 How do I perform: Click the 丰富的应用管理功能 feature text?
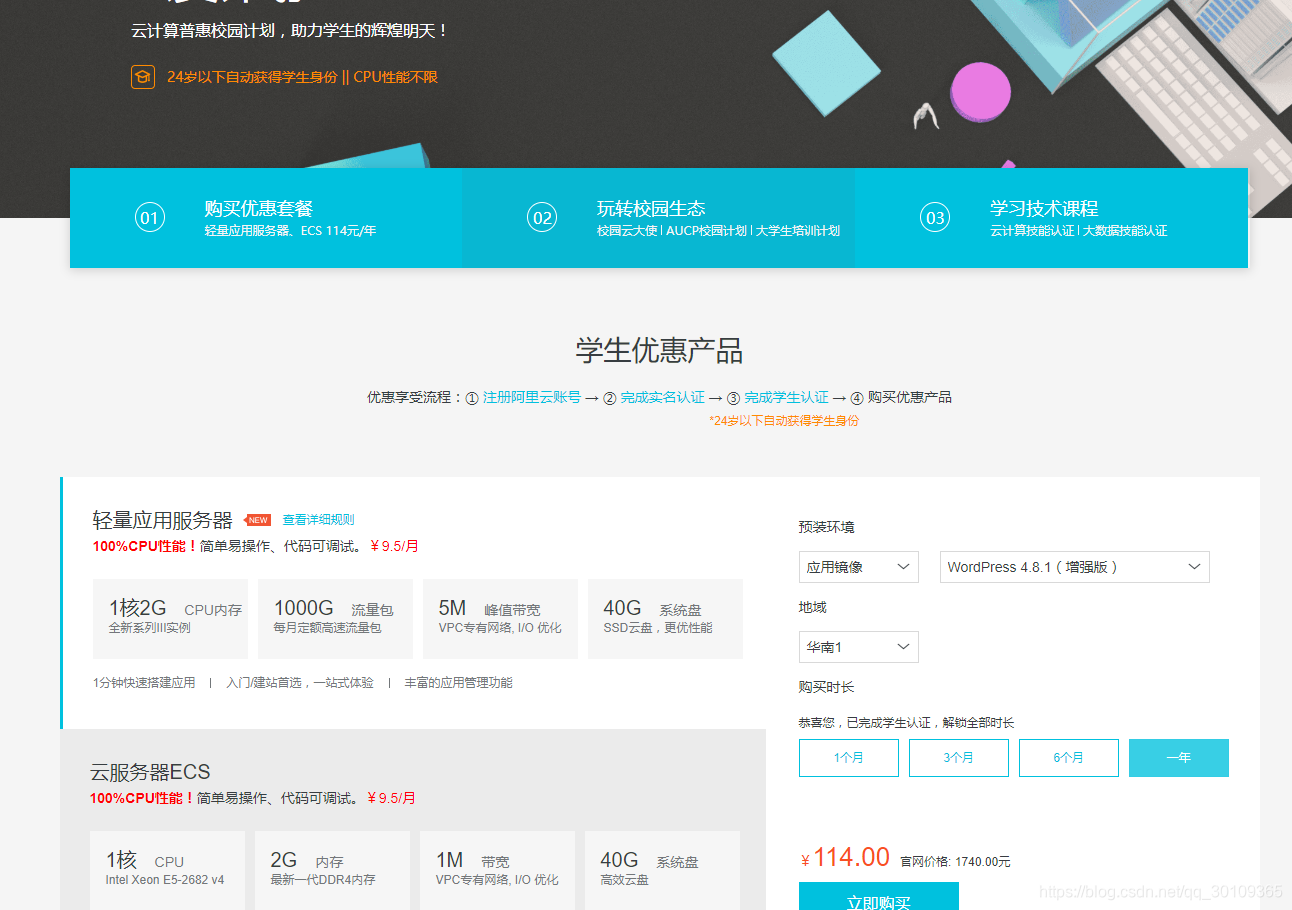pyautogui.click(x=458, y=683)
